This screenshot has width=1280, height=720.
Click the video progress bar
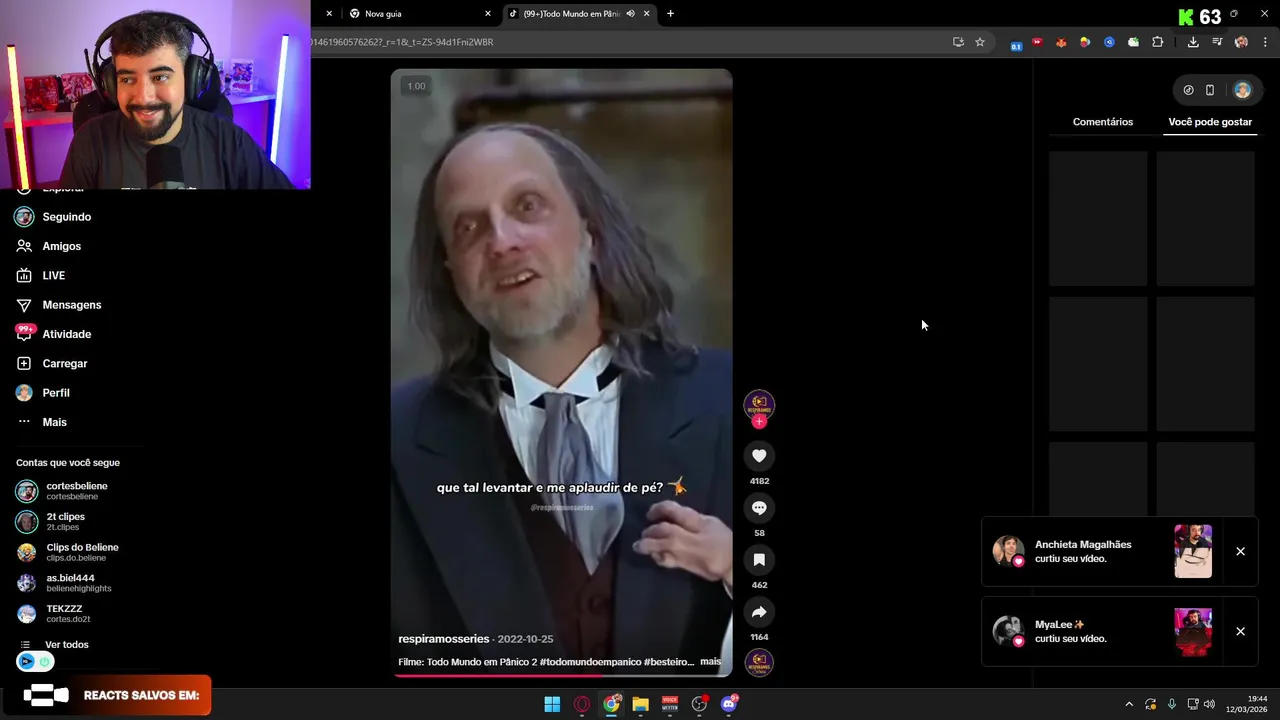click(x=562, y=675)
